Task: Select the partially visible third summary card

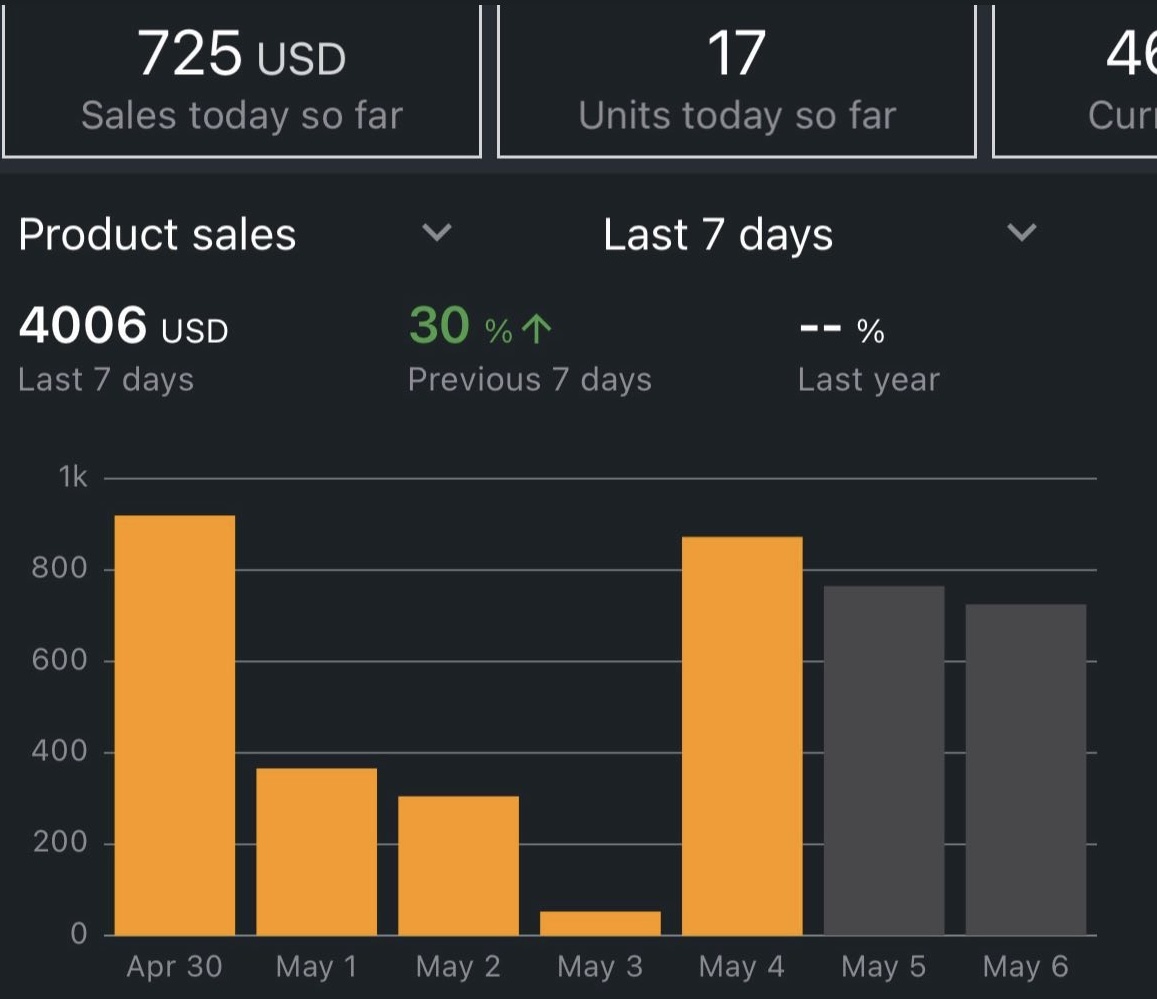Action: [1076, 80]
